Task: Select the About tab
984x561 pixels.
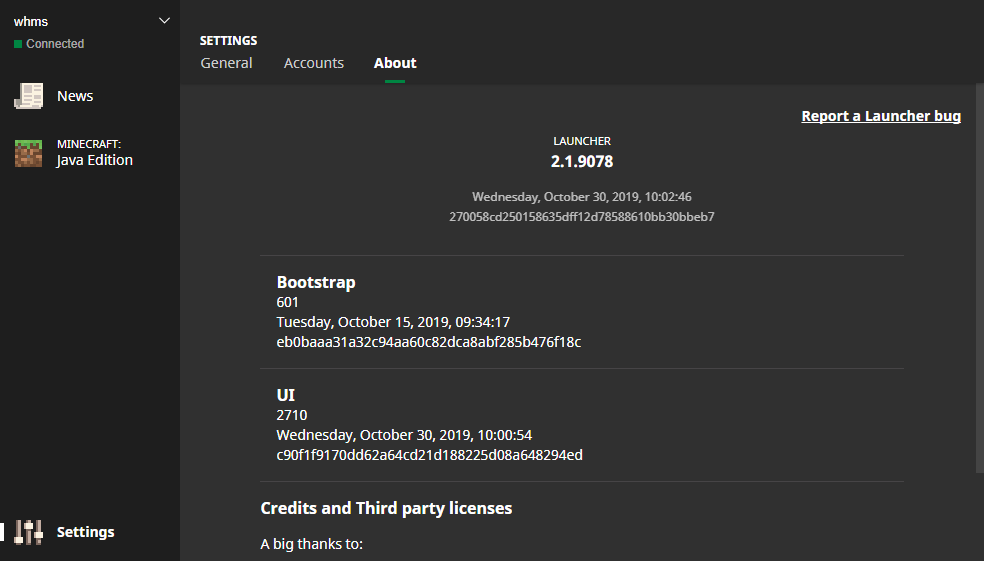Action: 395,63
